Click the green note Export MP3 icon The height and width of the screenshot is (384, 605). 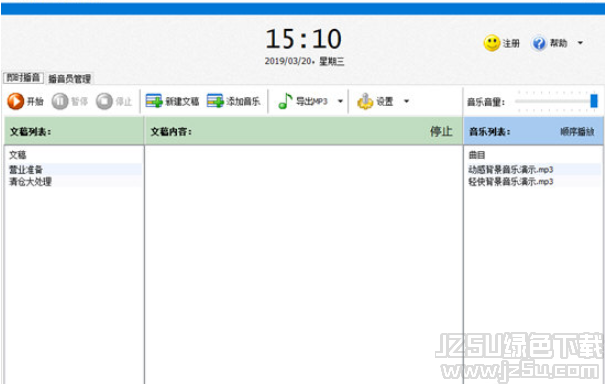tap(285, 101)
